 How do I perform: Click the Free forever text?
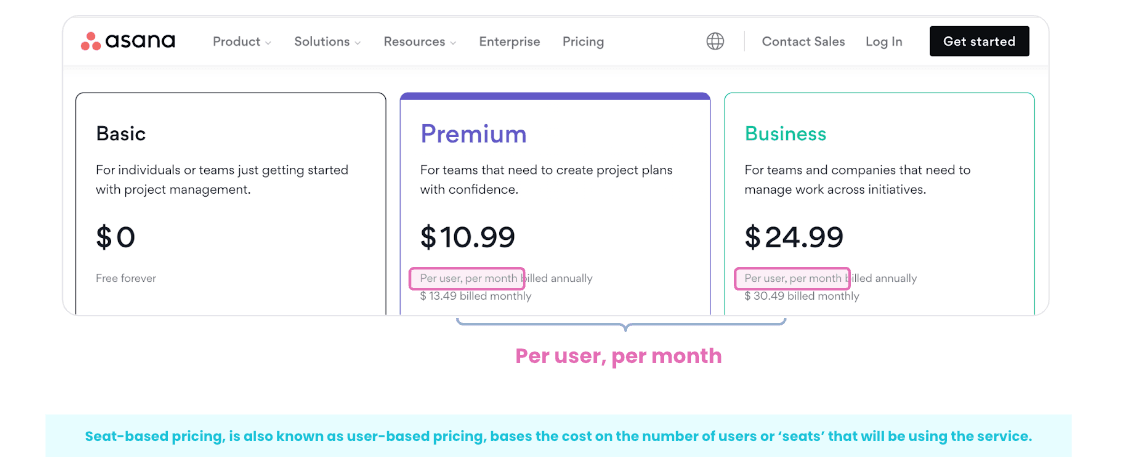tap(126, 278)
